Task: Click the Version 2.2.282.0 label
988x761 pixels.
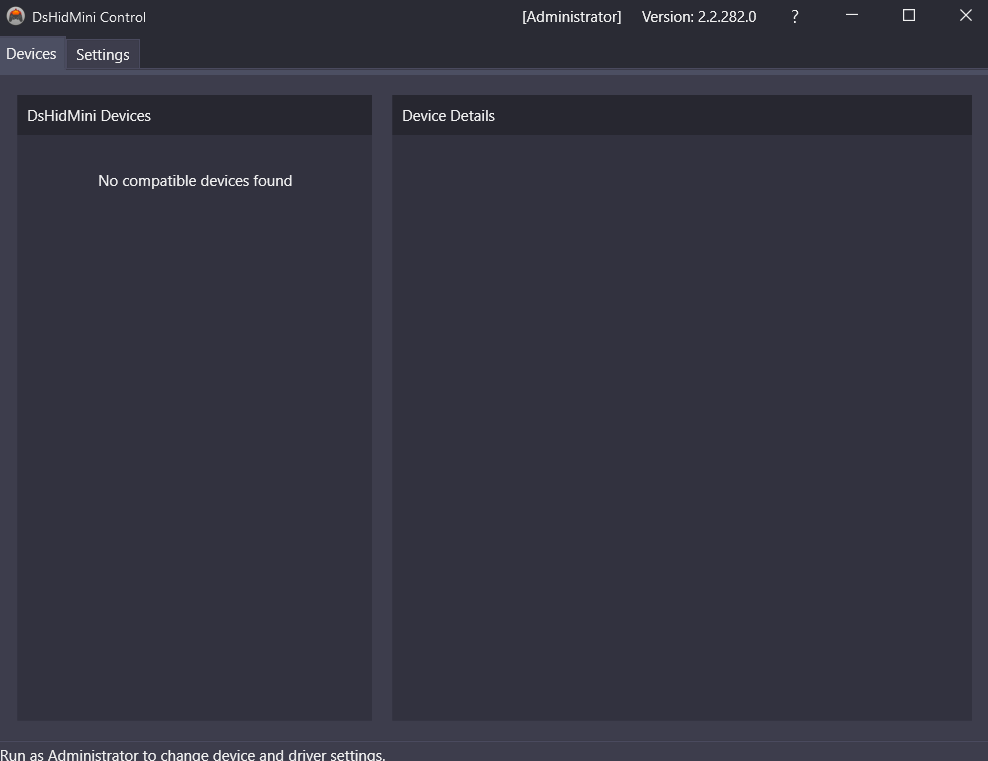Action: pos(699,17)
